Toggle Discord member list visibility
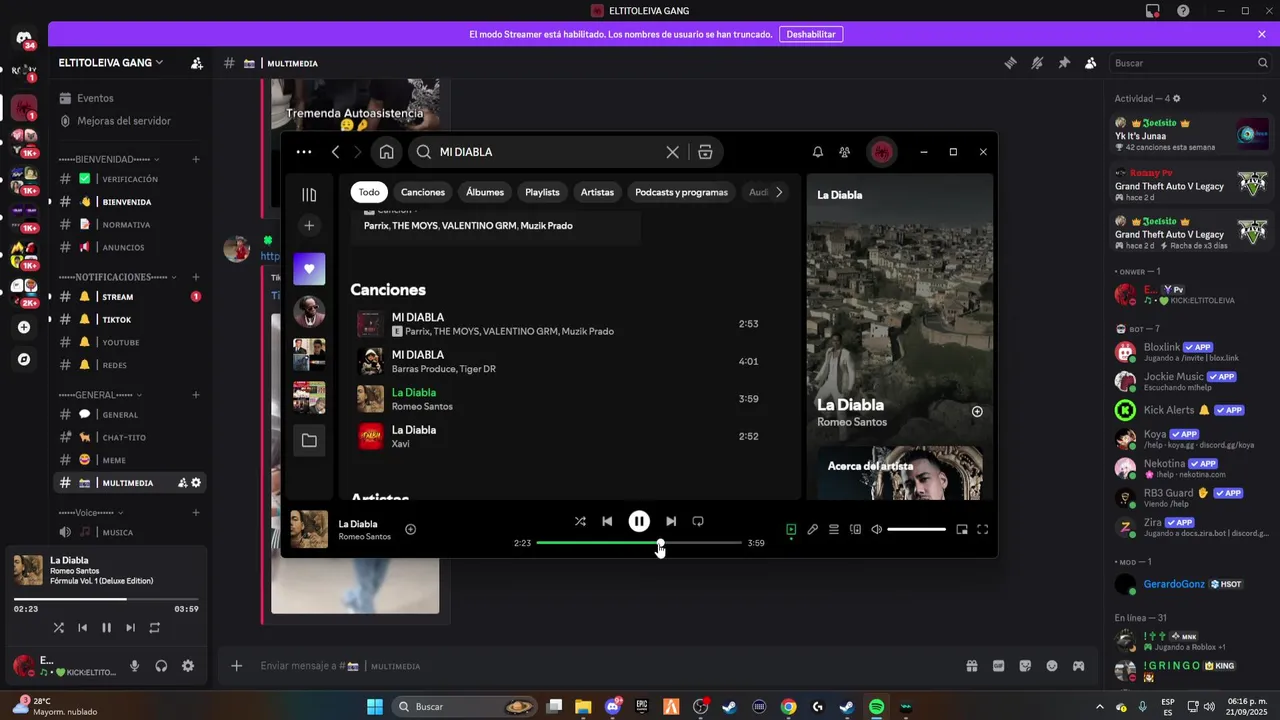This screenshot has height=720, width=1280. pyautogui.click(x=1091, y=63)
